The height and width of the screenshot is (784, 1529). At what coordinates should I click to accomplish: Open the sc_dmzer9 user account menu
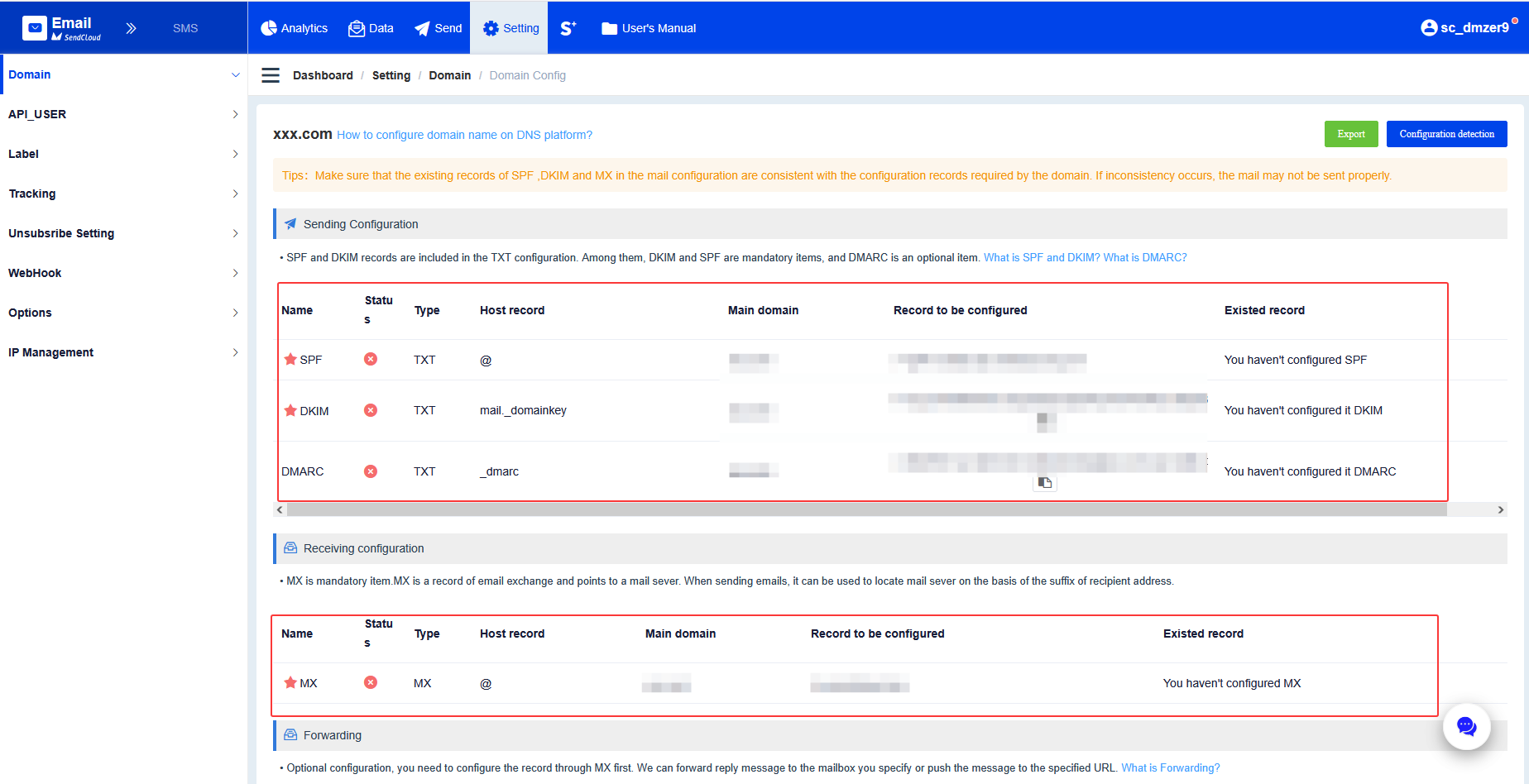tap(1468, 27)
